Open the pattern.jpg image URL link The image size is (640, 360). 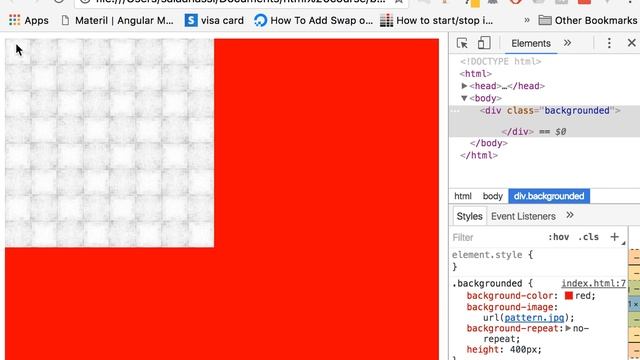point(534,318)
